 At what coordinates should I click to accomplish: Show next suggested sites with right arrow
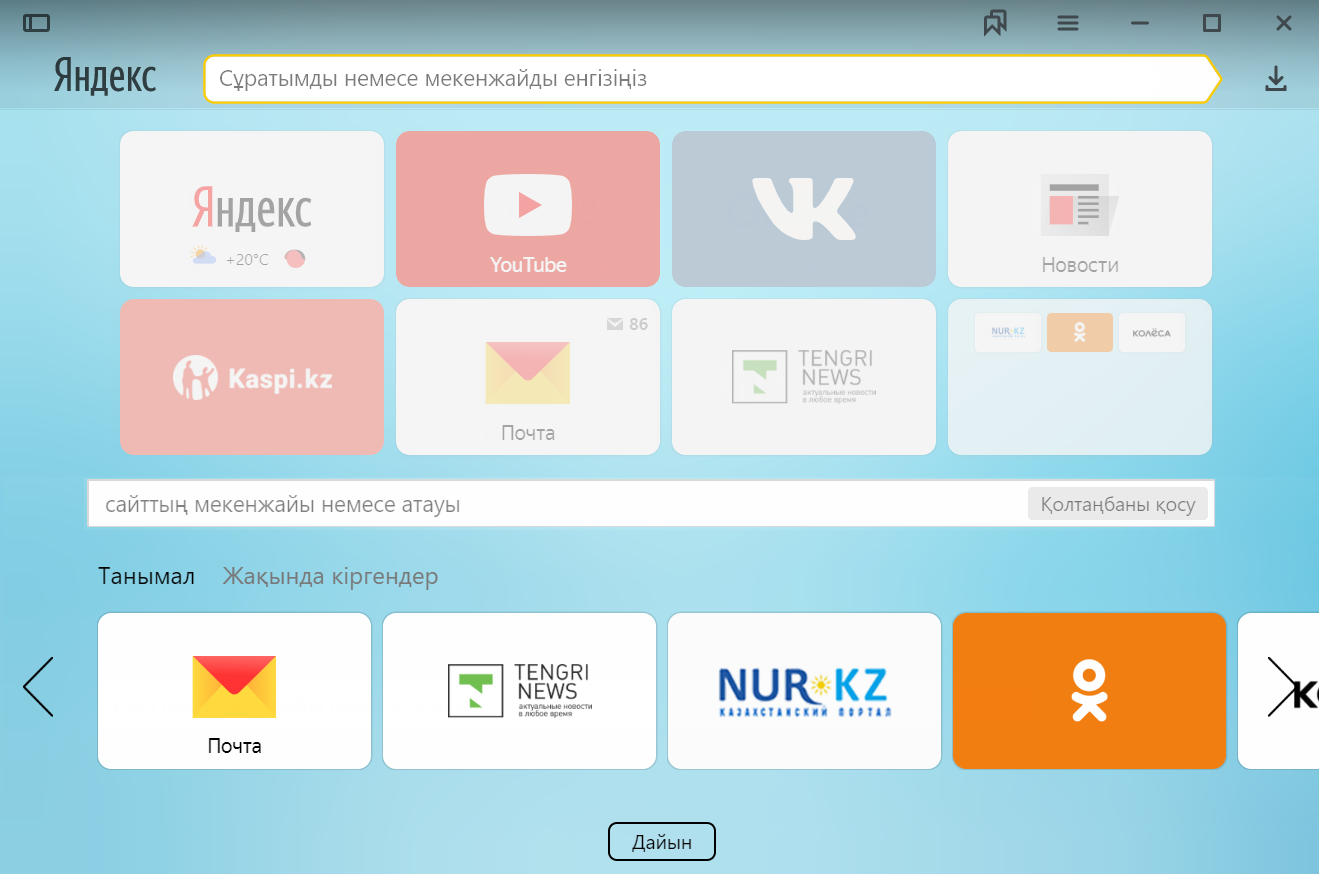(1282, 687)
